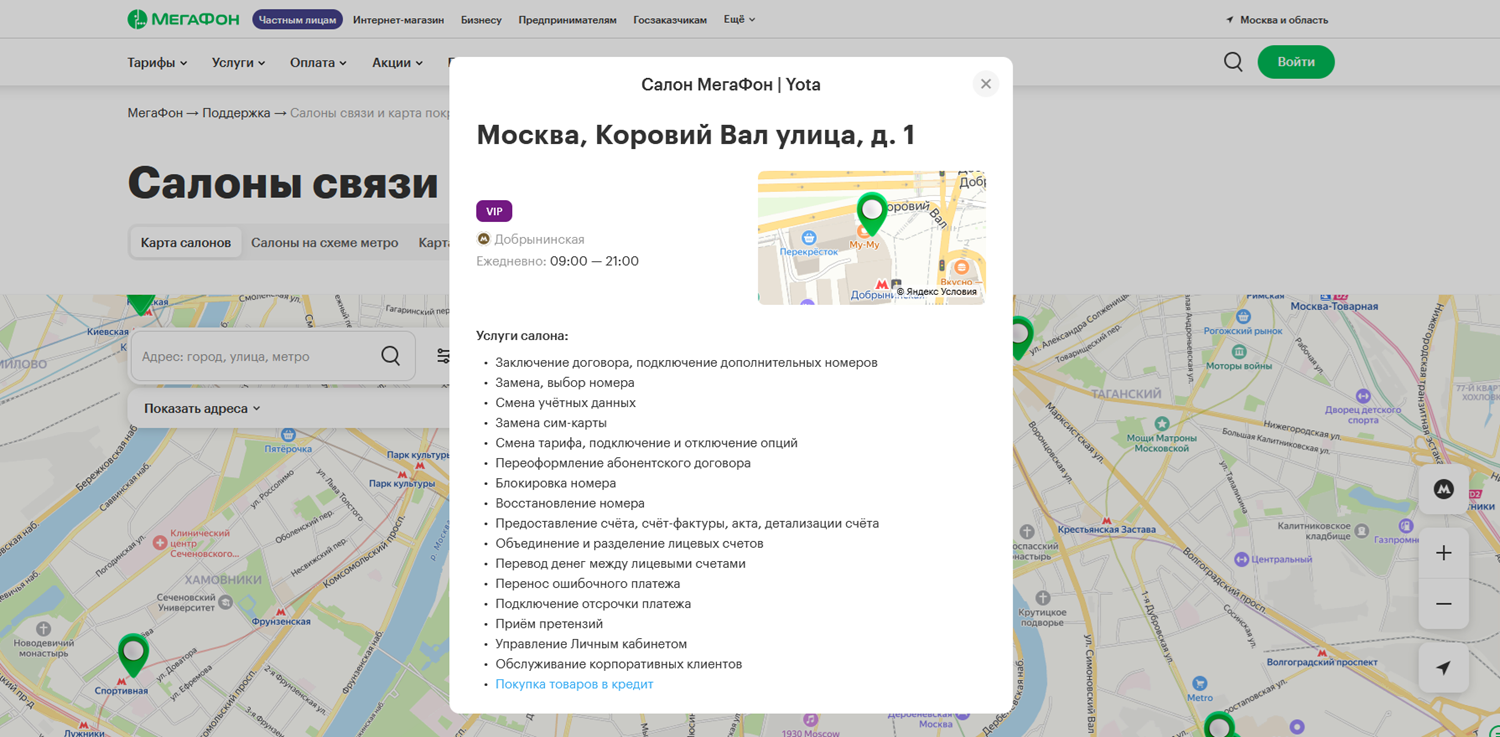Open the Покупка товаров в кредит link
Image resolution: width=1500 pixels, height=737 pixels.
click(x=574, y=684)
